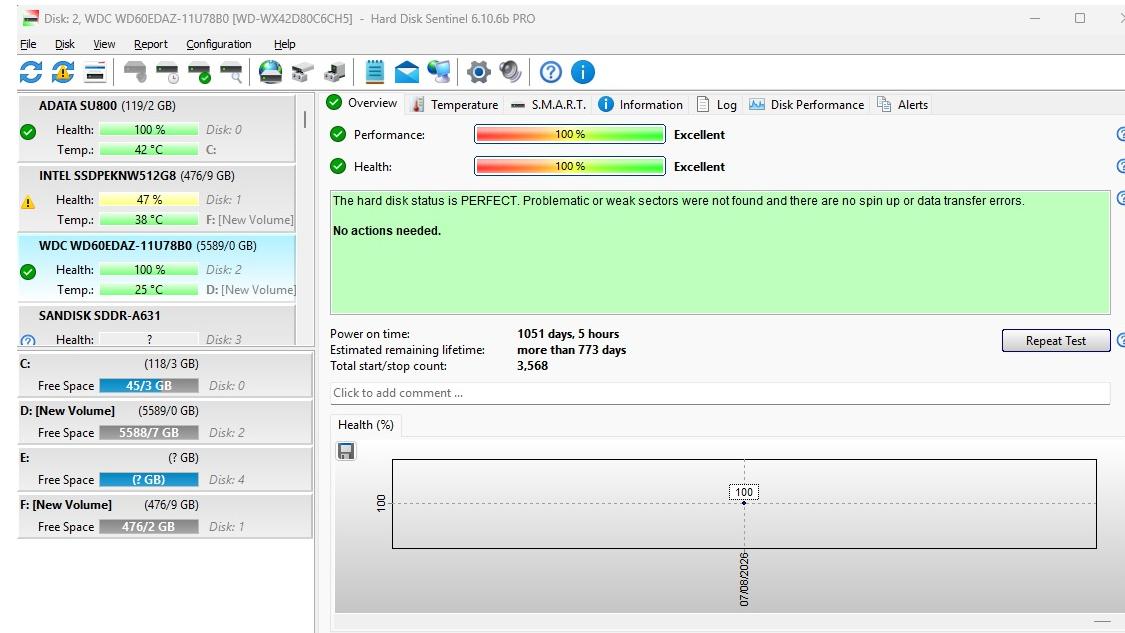Switch to the S.M.A.R.T. tab
1125x633 pixels.
548,105
